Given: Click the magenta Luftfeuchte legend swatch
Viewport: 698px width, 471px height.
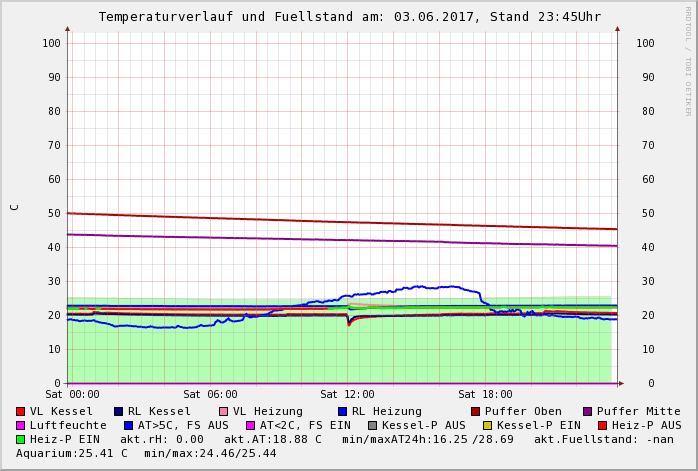Looking at the screenshot, I should (21, 425).
